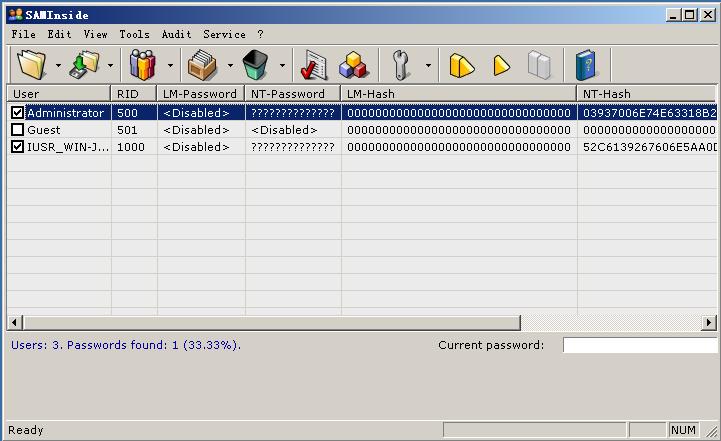Select the Administrator user name cell
This screenshot has width=721, height=441.
click(x=65, y=113)
